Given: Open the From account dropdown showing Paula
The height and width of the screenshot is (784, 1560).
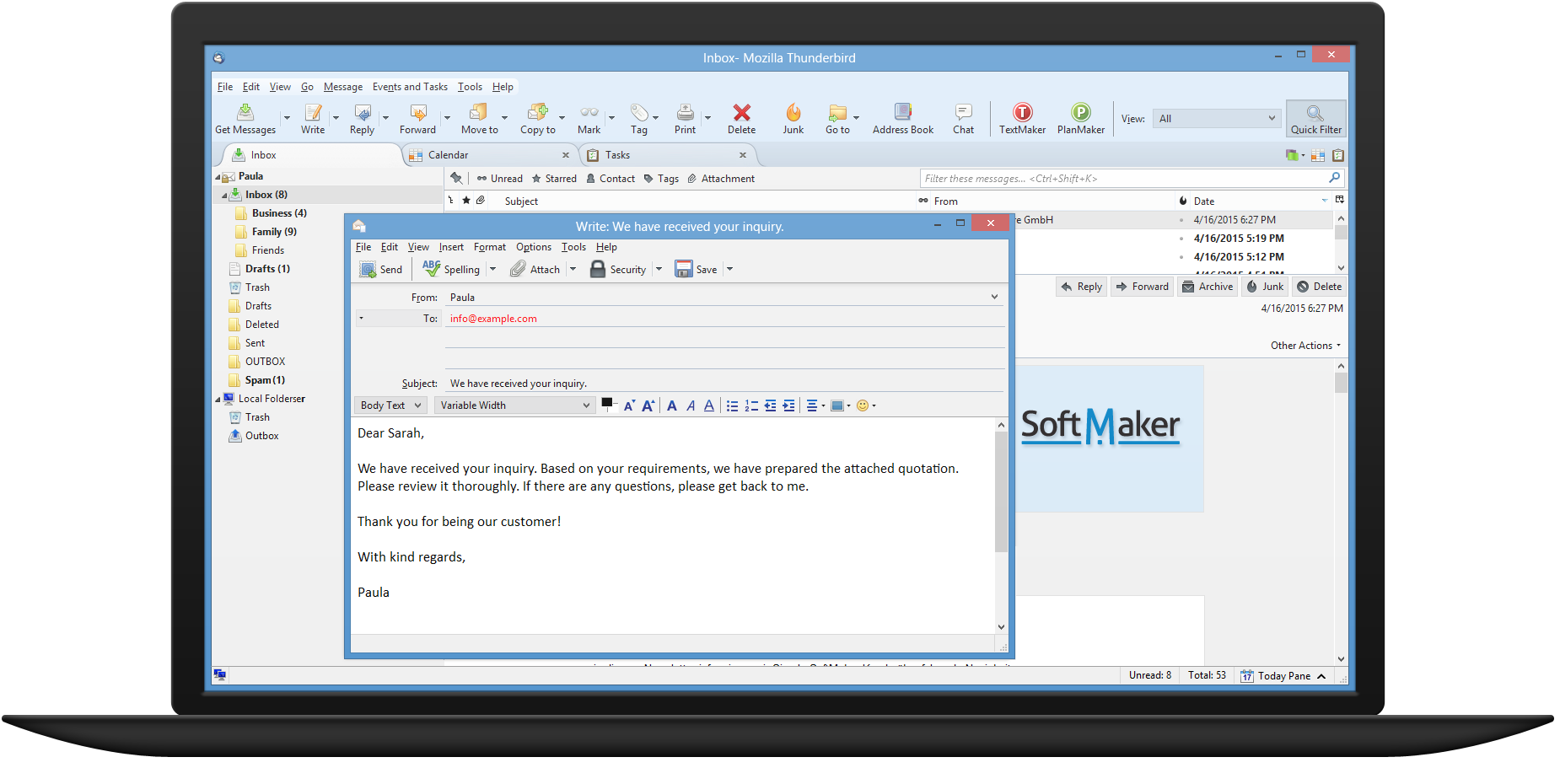Looking at the screenshot, I should [724, 297].
